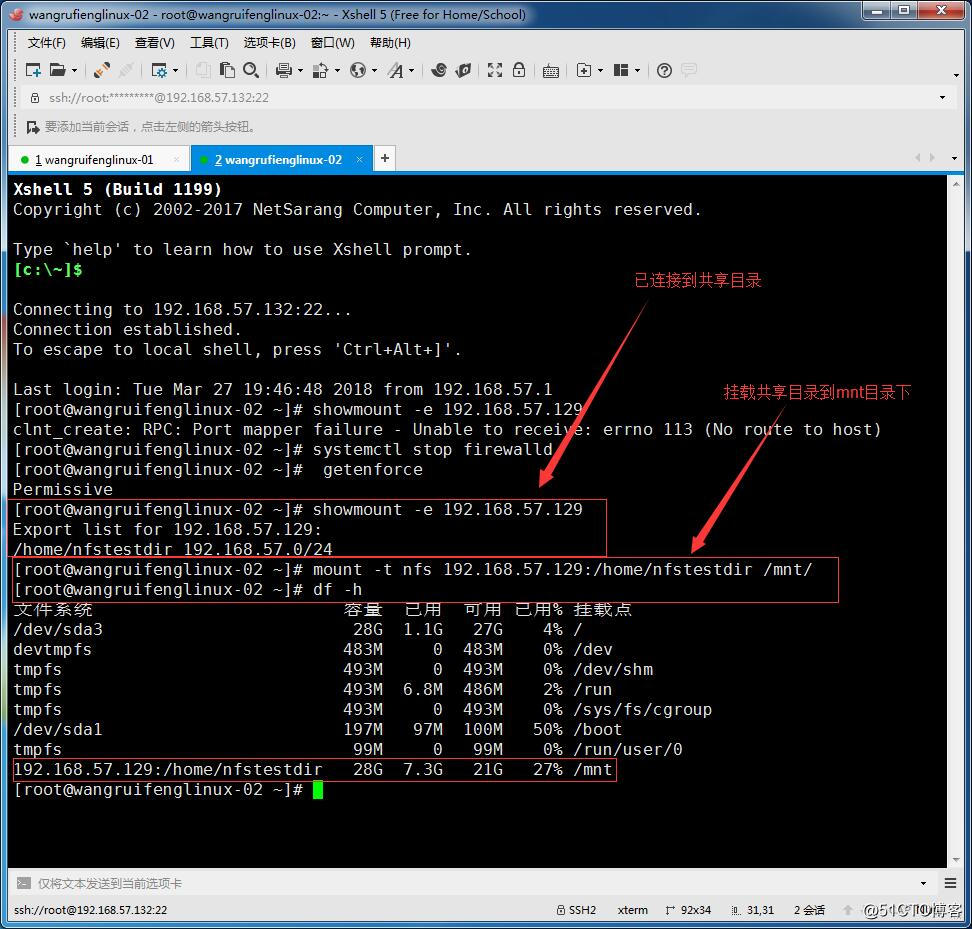Screen dimensions: 972x929
Task: Expand the file transfer dropdown arrow
Action: 337,71
